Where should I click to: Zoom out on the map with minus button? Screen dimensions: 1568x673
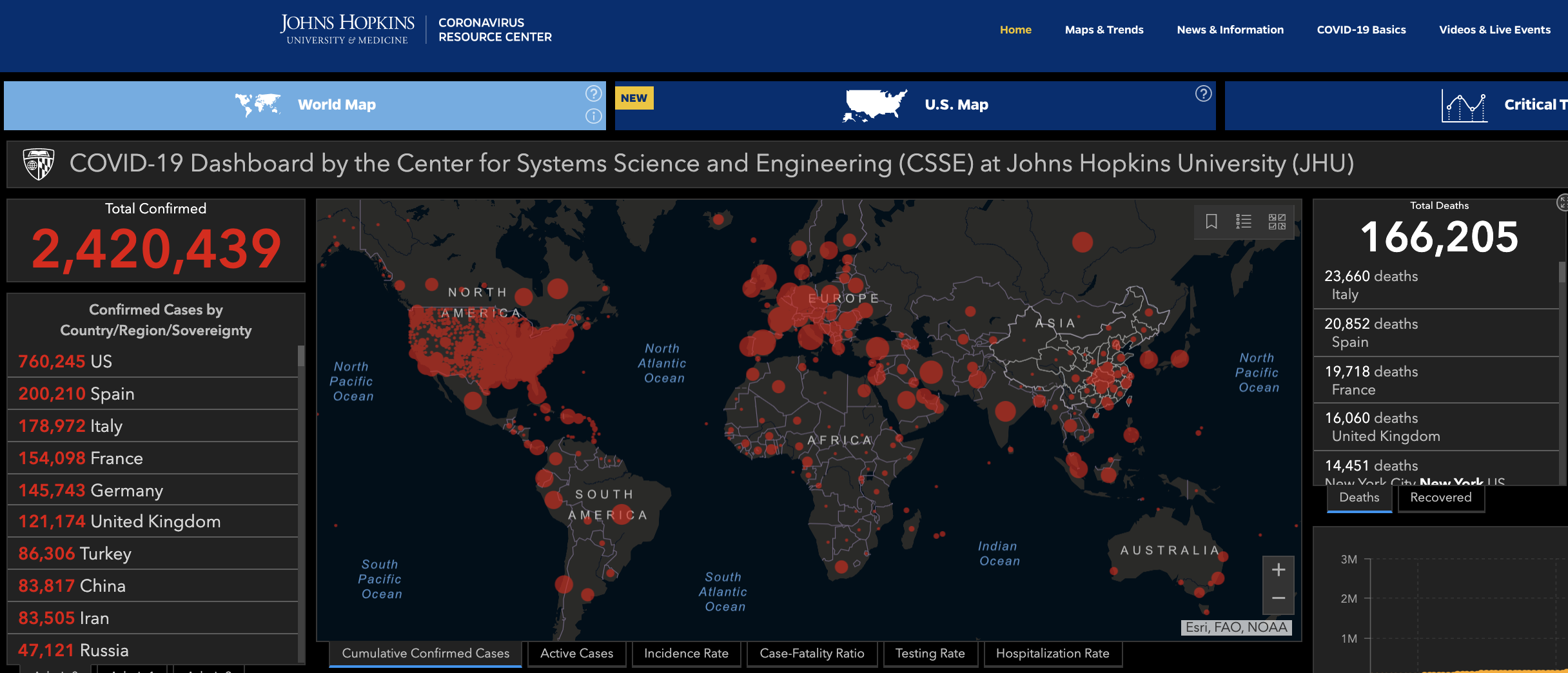coord(1279,598)
